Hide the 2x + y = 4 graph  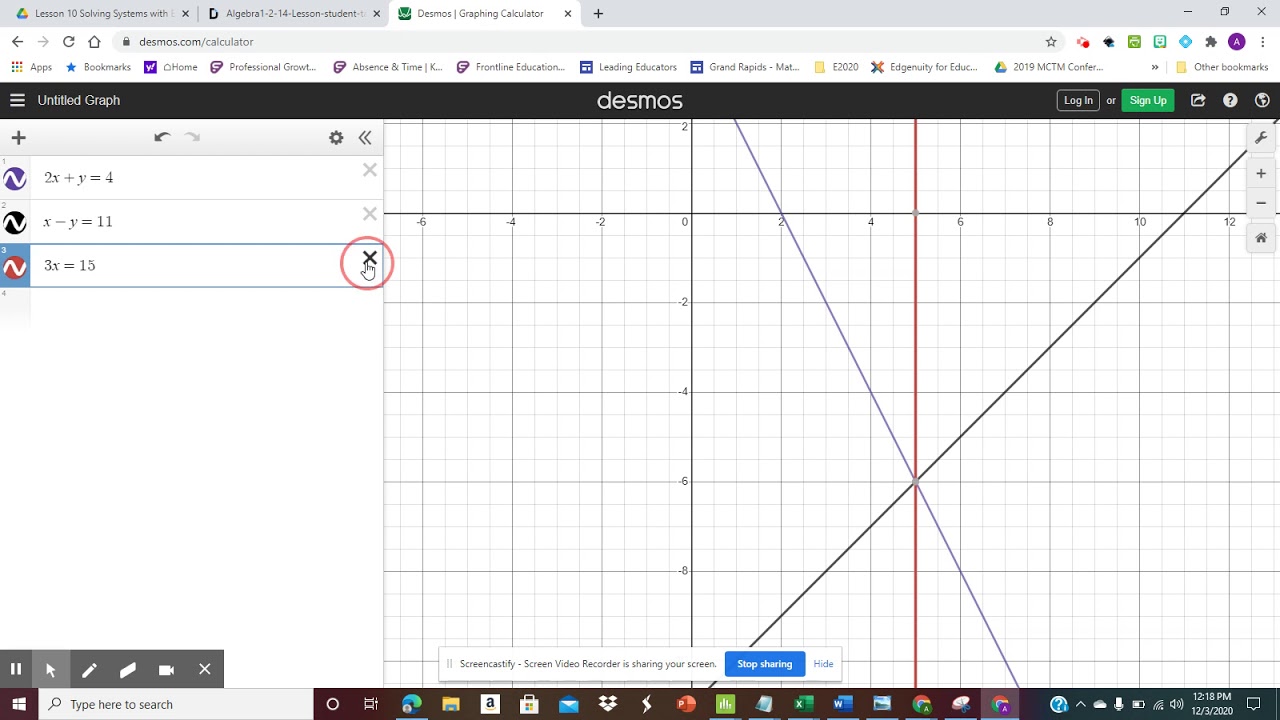[15, 179]
